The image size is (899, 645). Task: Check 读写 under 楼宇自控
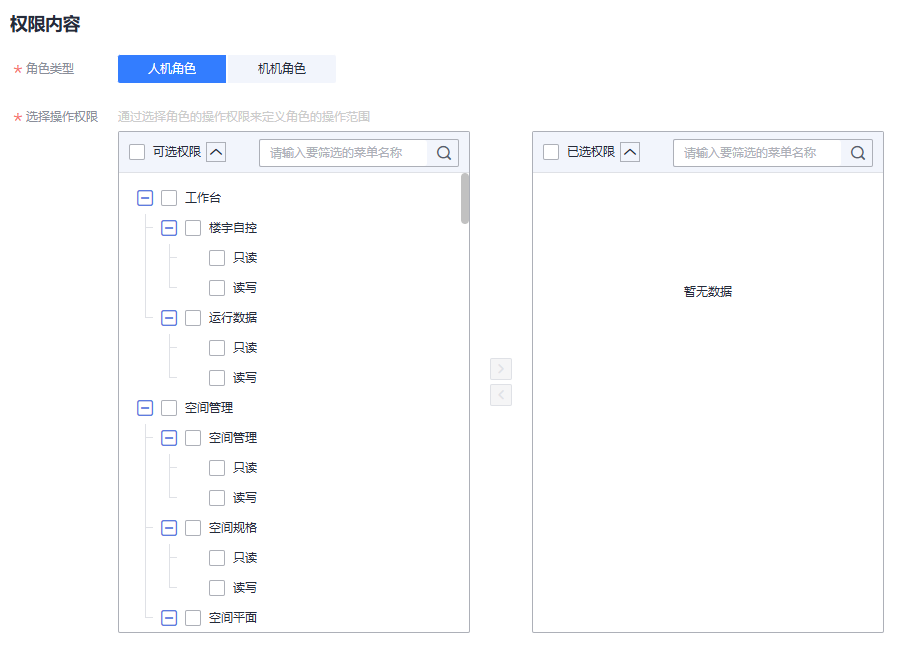point(217,288)
